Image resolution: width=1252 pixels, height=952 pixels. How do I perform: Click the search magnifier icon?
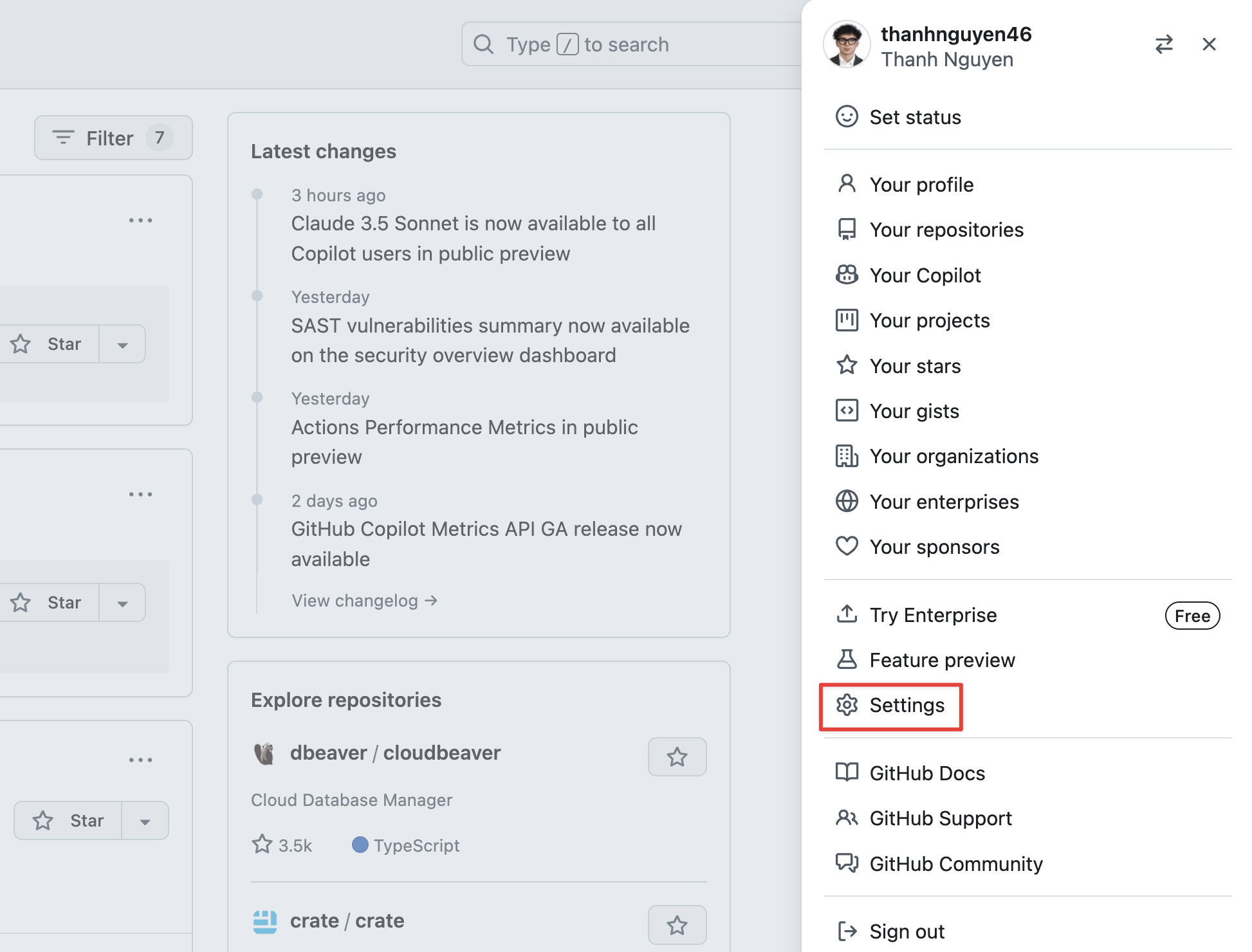[x=483, y=44]
